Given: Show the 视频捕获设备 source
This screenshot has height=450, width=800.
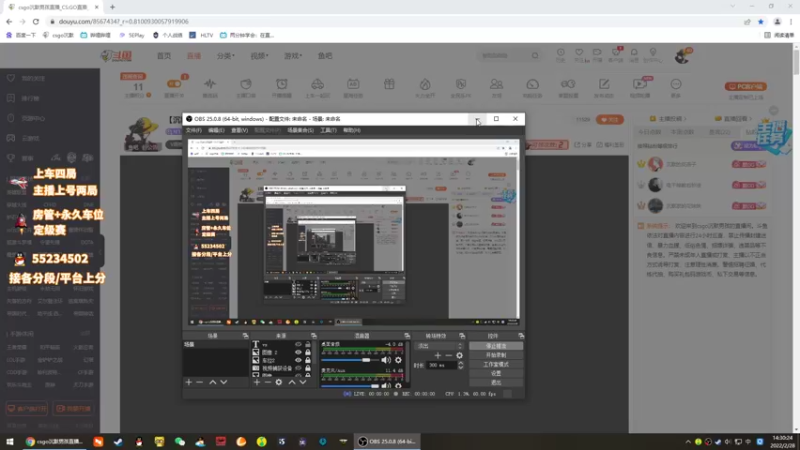Looking at the screenshot, I should 298,368.
